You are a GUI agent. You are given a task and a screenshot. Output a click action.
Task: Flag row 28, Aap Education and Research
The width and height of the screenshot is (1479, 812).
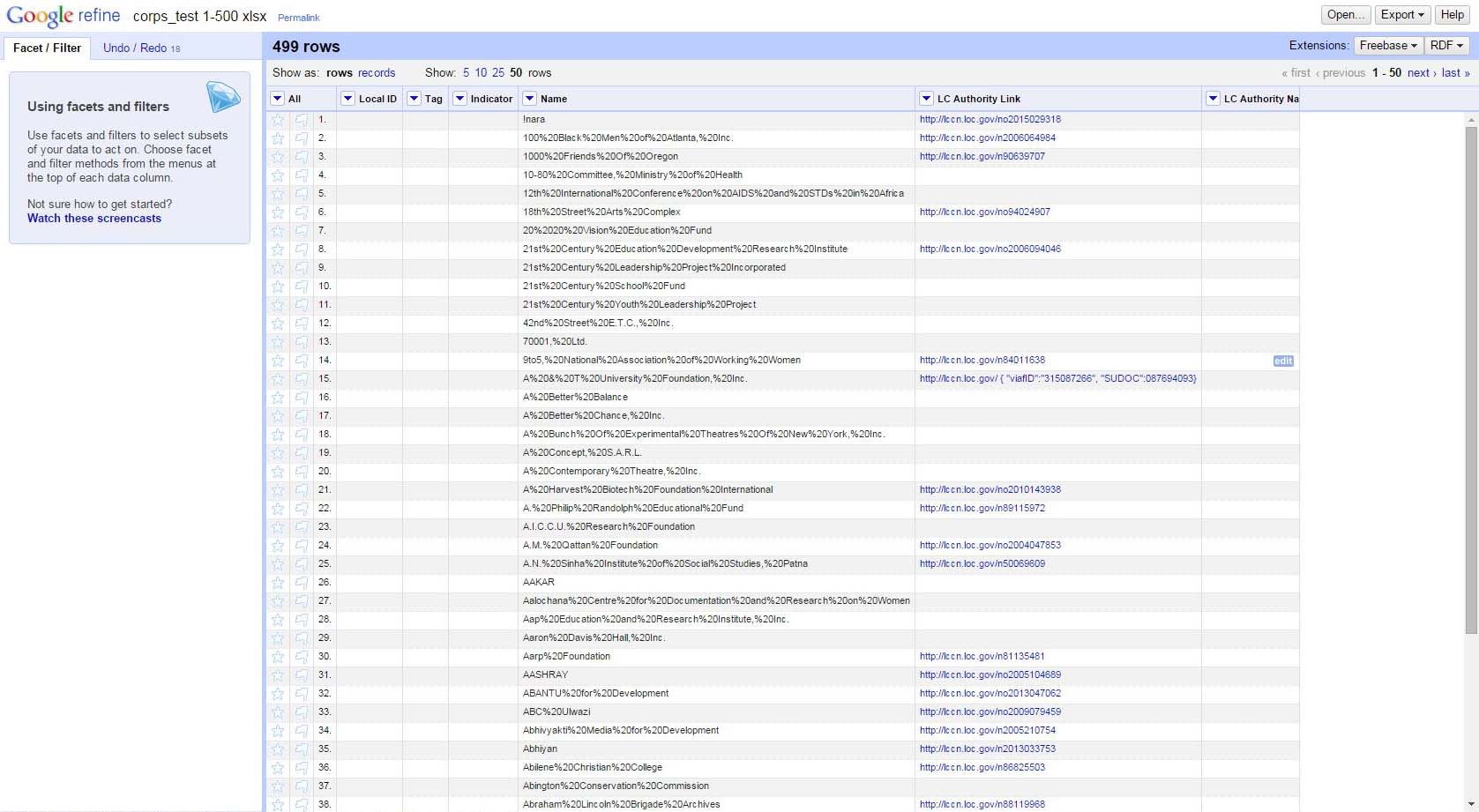[x=302, y=619]
